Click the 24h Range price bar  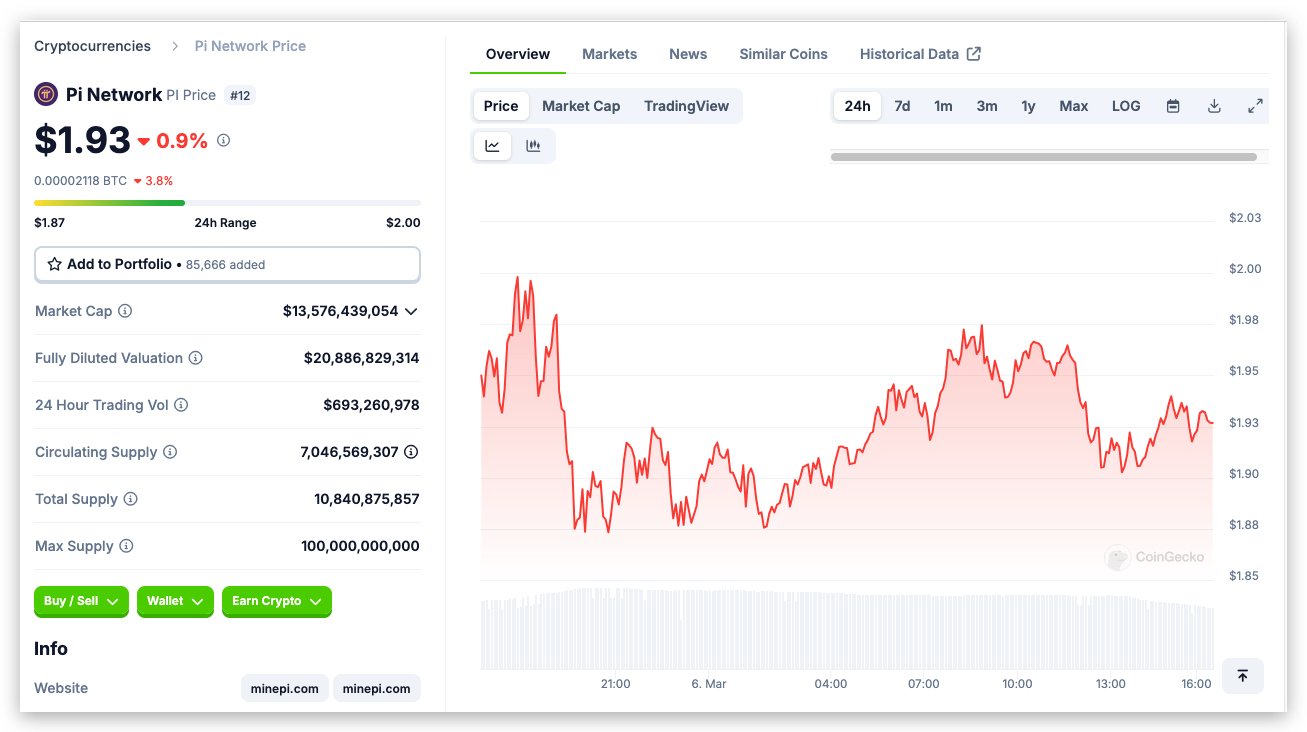click(x=227, y=203)
